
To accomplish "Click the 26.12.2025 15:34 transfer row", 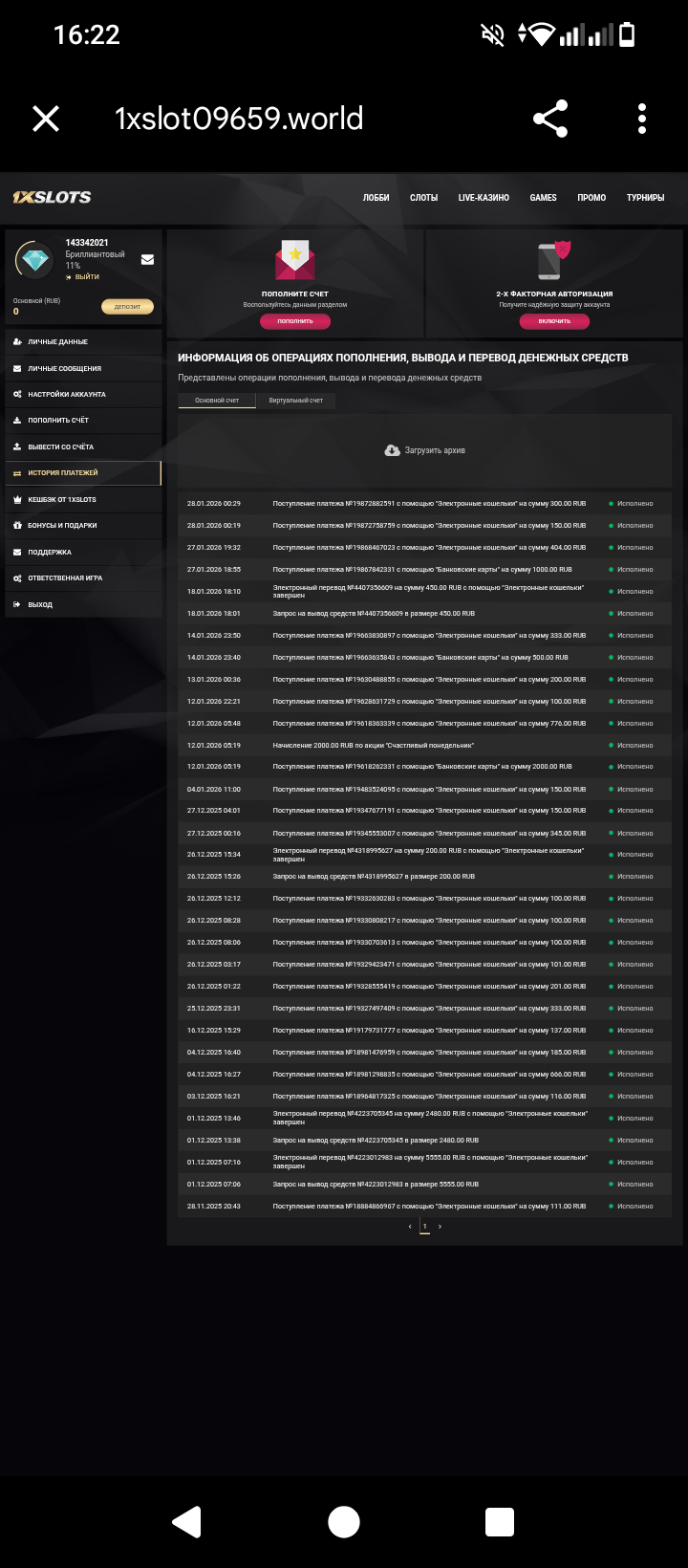I will 424,855.
